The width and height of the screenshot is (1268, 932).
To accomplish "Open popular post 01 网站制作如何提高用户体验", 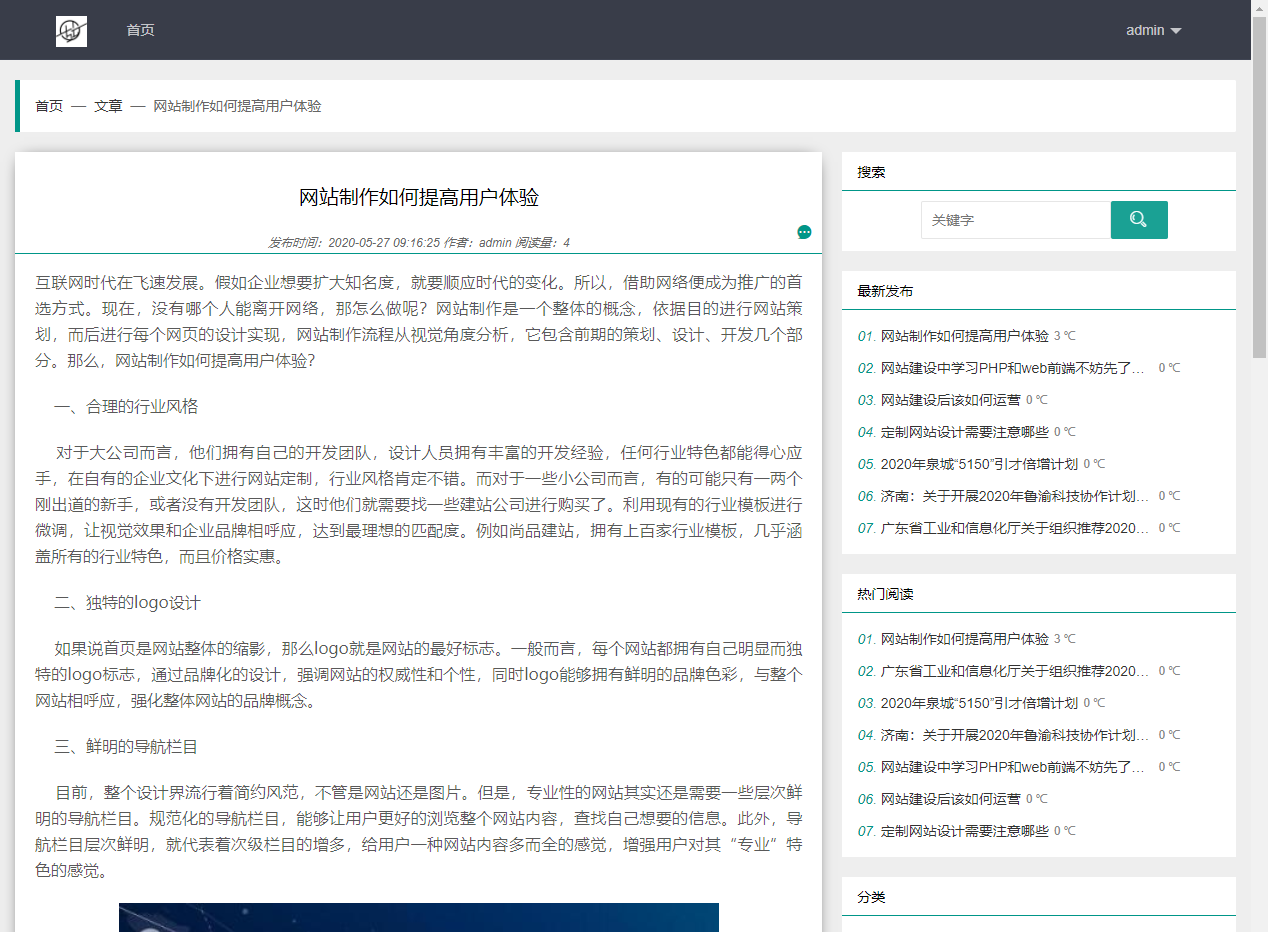I will click(965, 639).
